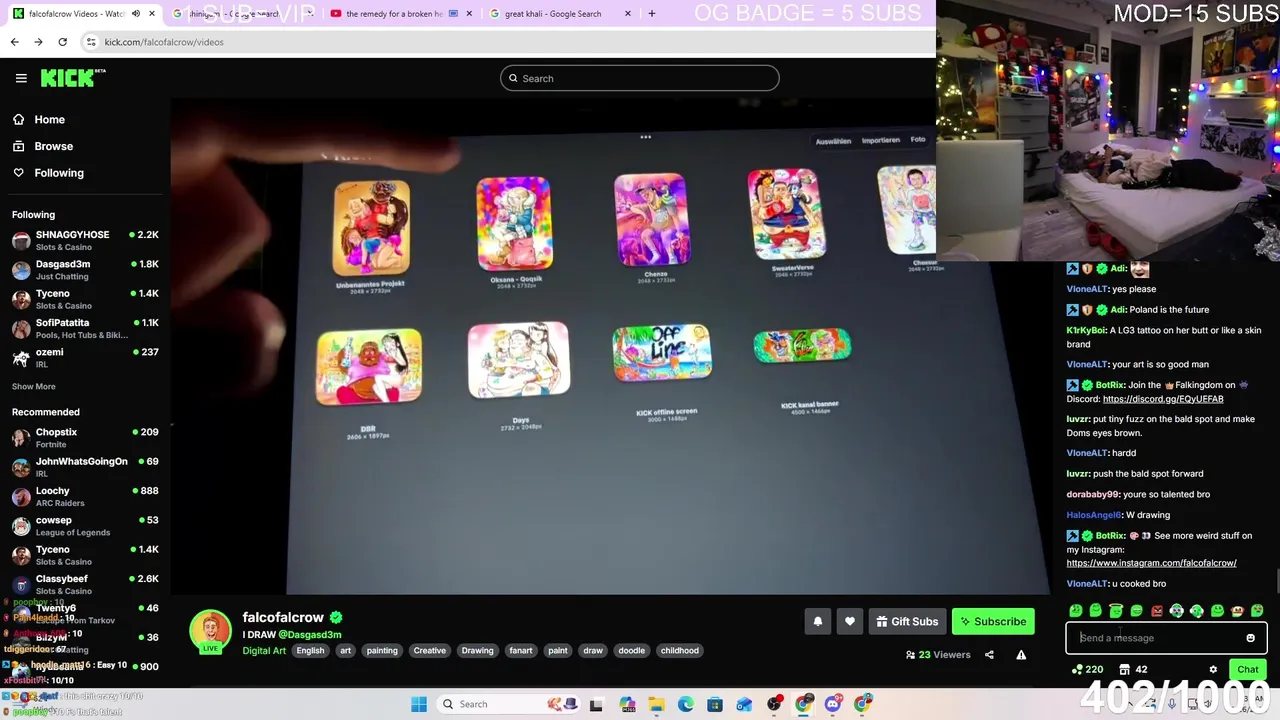Open the Windows Start menu
1280x720 pixels.
419,704
